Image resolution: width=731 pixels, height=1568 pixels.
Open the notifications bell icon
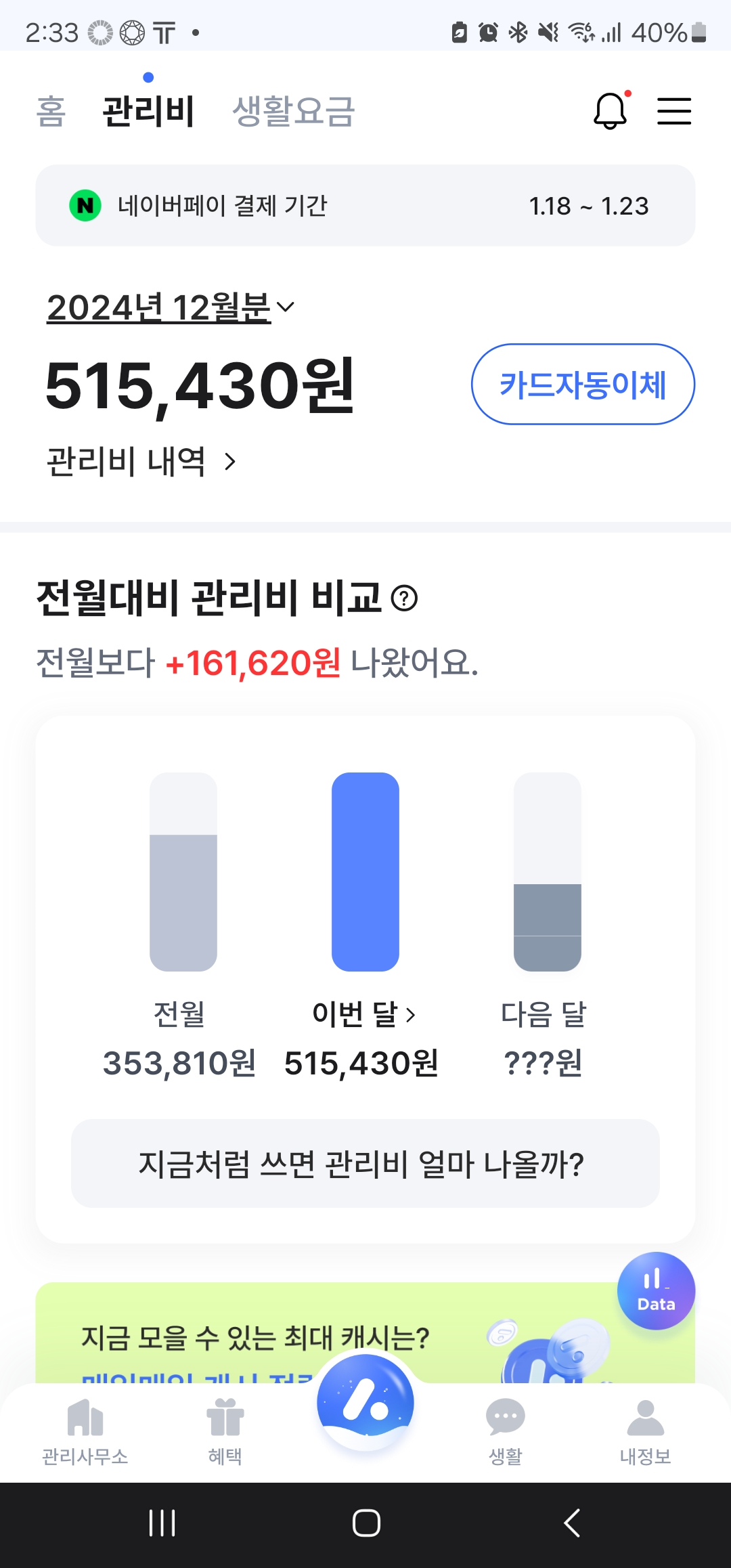[611, 111]
